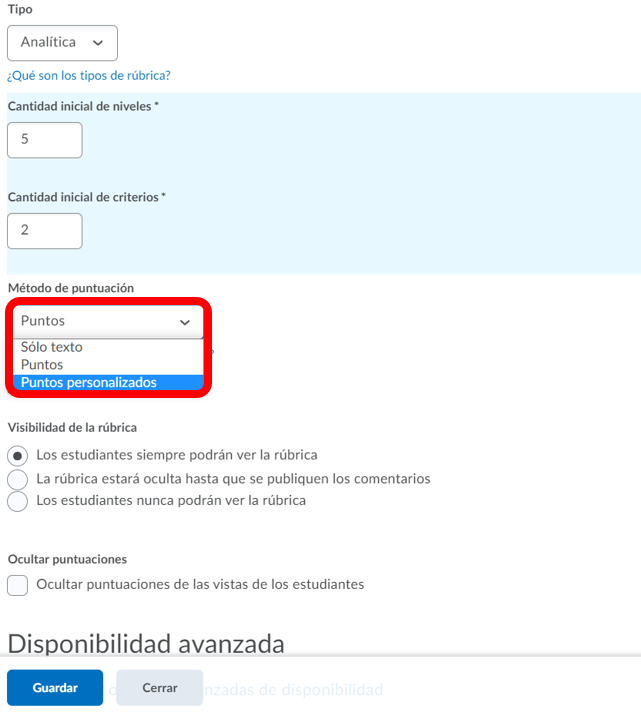Click the 'Los estudiantes nunca podrán ver la rúbrica' label

(x=171, y=500)
